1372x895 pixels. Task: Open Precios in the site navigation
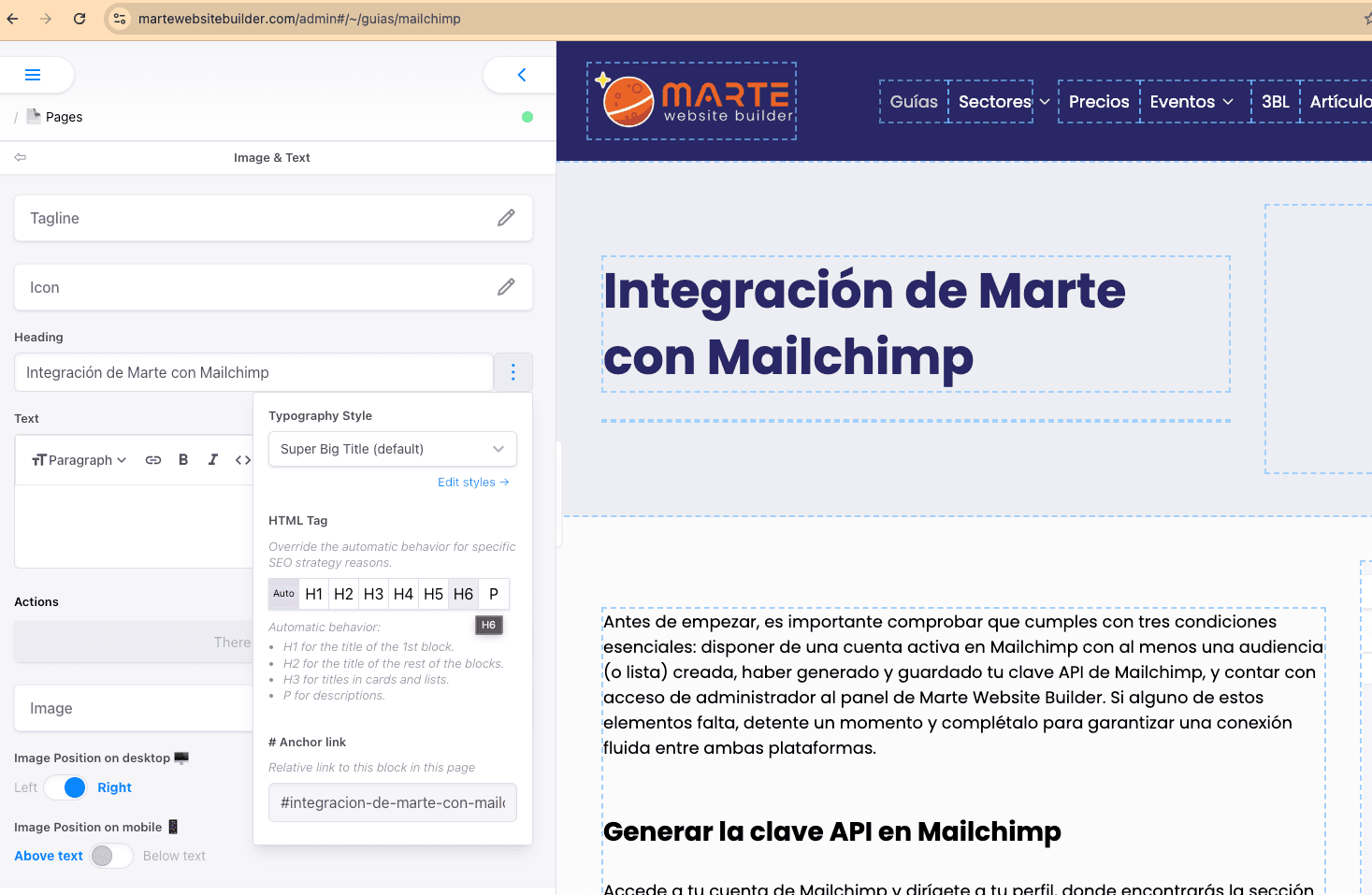[x=1099, y=102]
